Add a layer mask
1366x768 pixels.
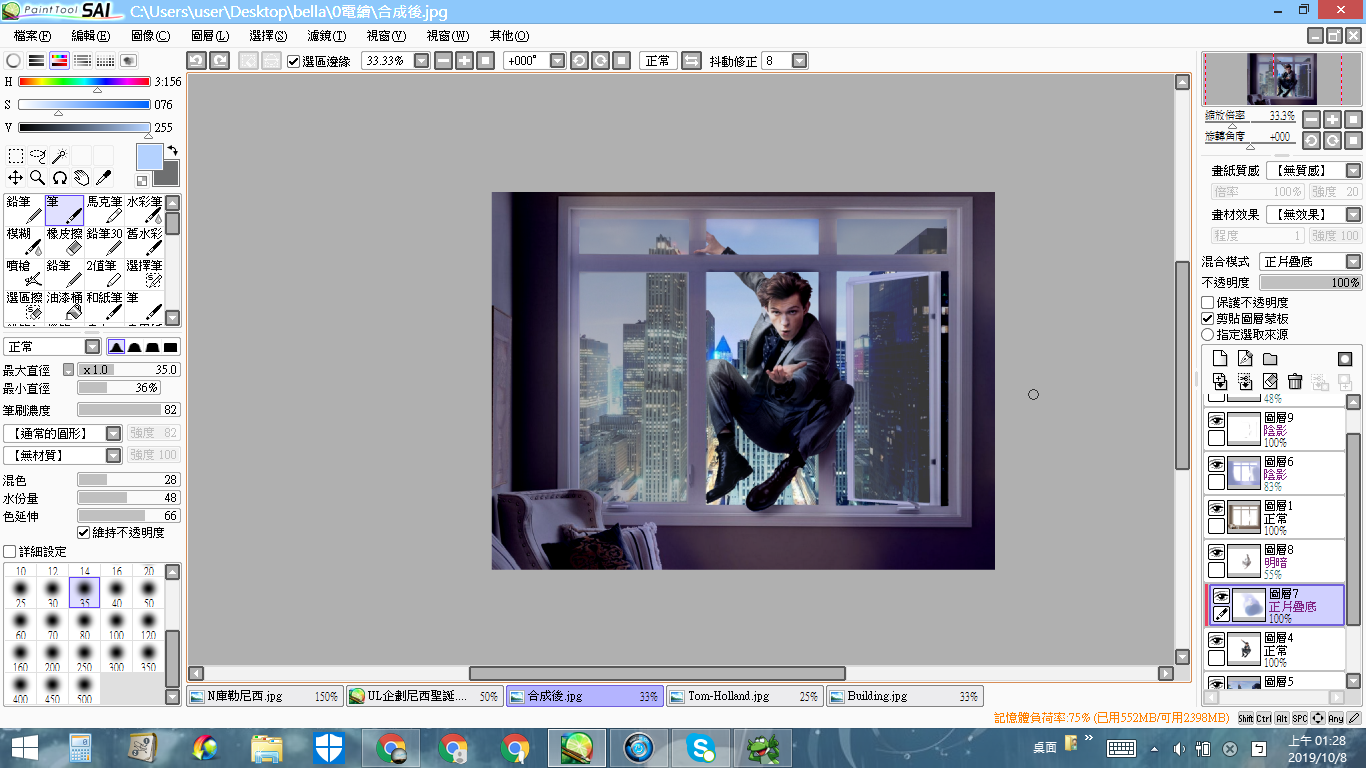point(1345,359)
